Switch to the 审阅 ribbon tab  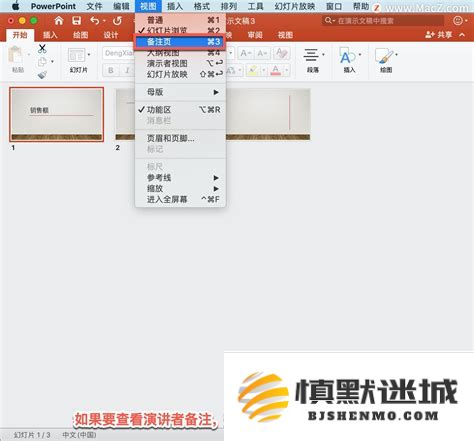(x=255, y=35)
